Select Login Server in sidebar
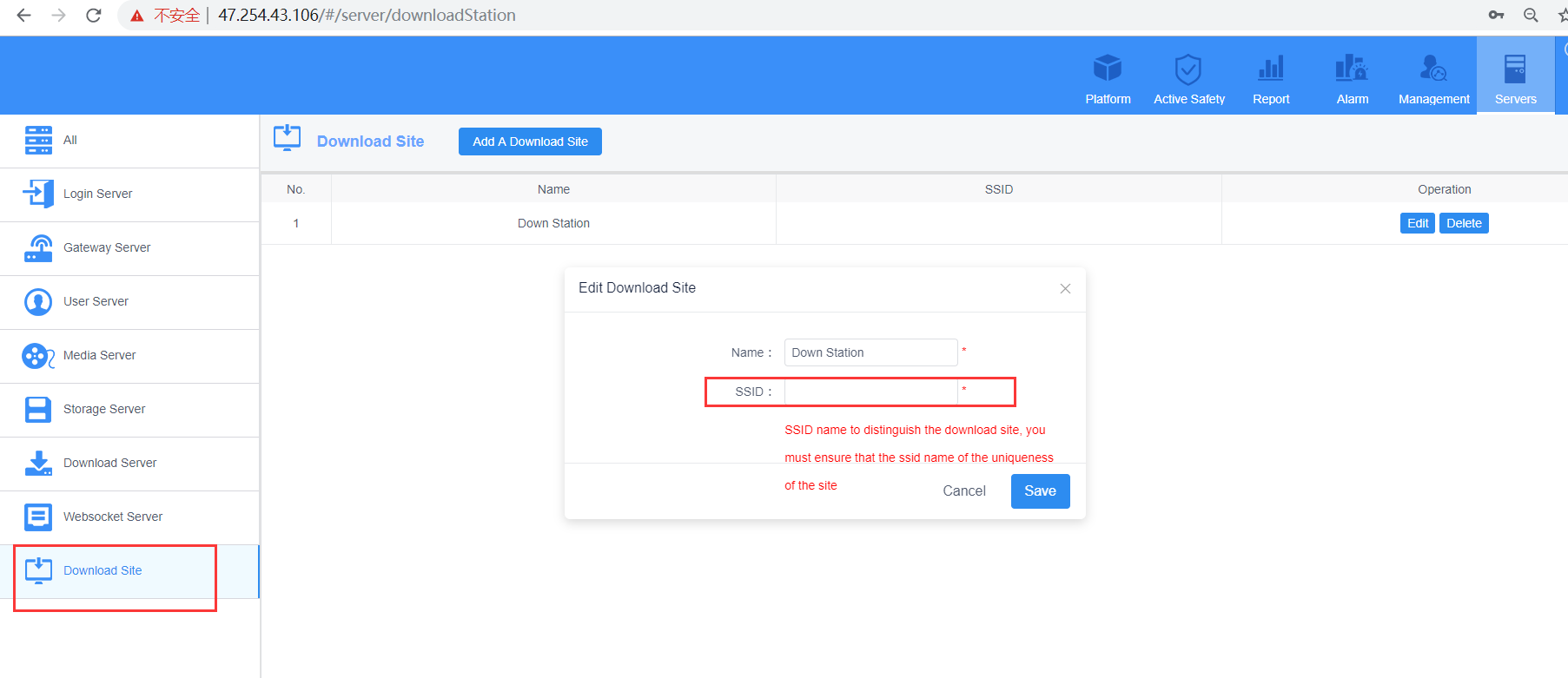Screen dimensions: 1568x678 [130, 194]
